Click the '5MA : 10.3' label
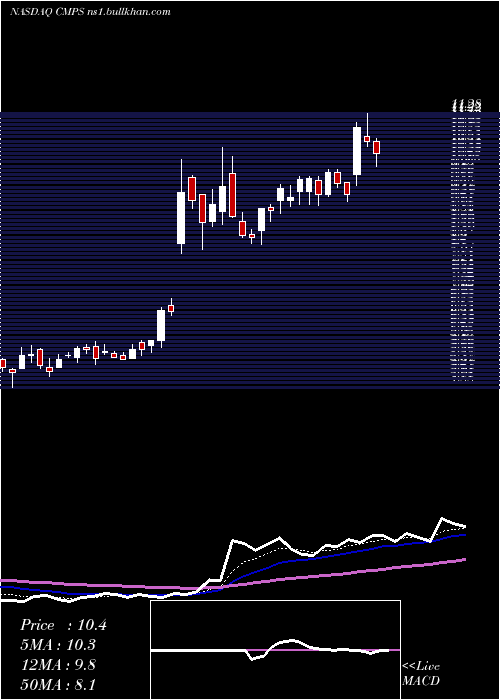This screenshot has width=500, height=700. pos(58,645)
